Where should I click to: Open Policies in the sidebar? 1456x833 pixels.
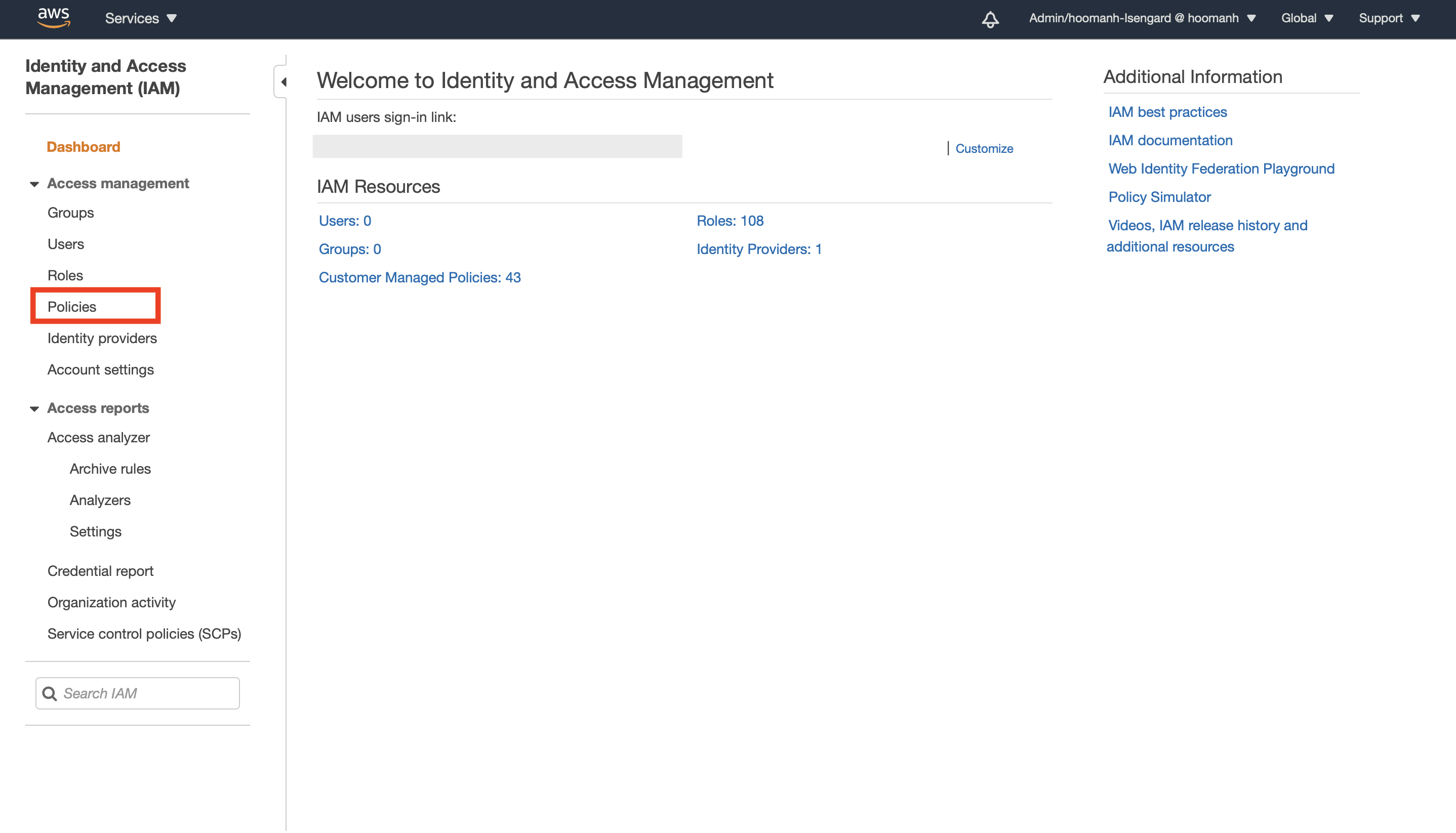(x=72, y=307)
